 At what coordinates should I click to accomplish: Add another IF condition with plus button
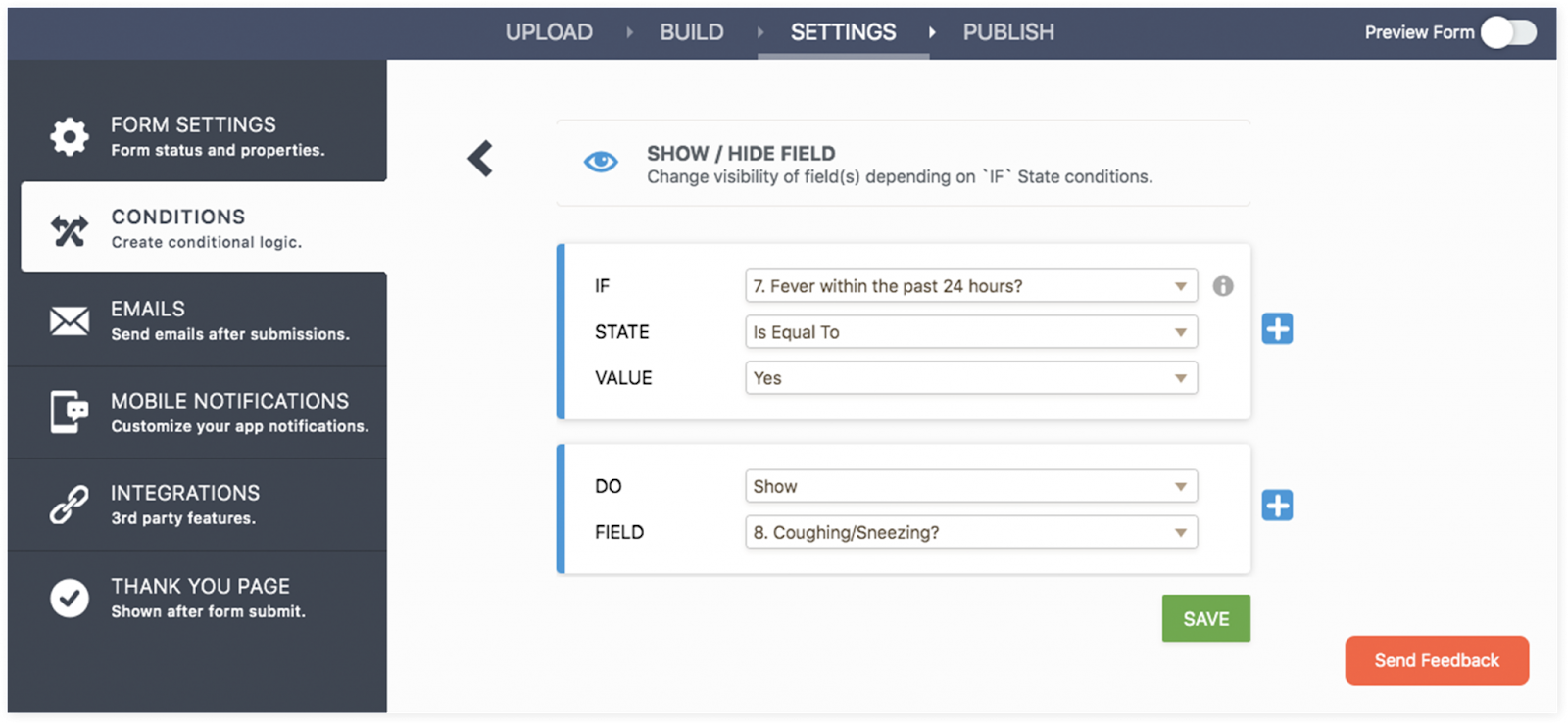tap(1277, 329)
